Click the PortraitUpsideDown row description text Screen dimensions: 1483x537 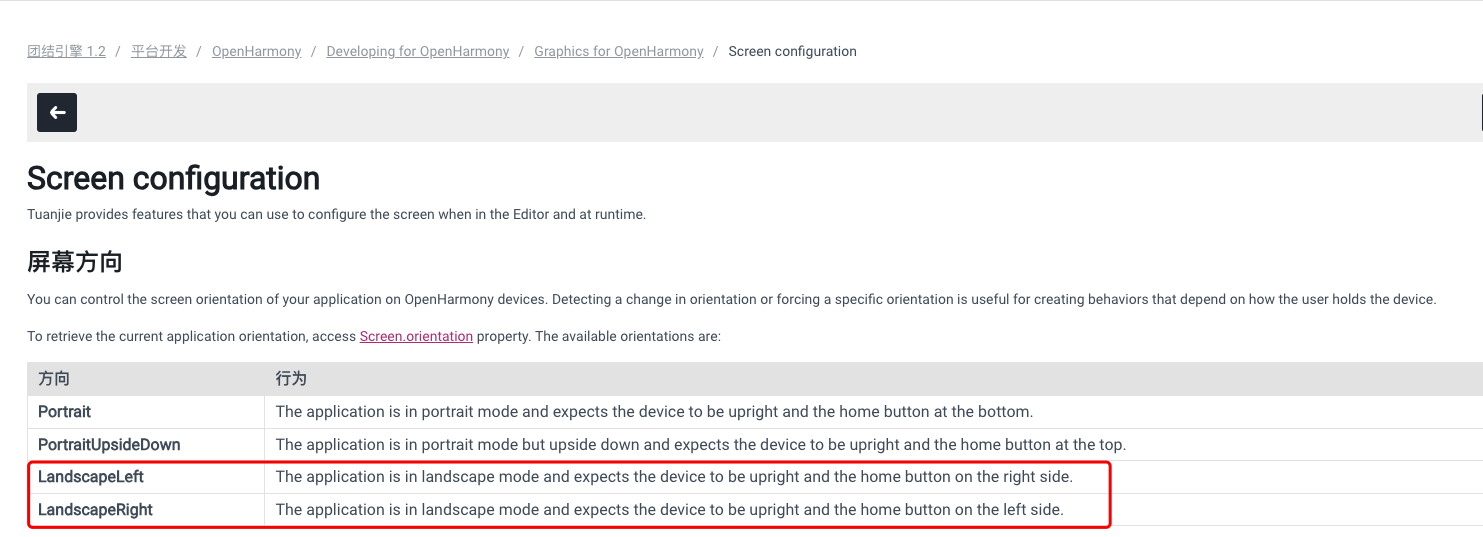[x=700, y=444]
